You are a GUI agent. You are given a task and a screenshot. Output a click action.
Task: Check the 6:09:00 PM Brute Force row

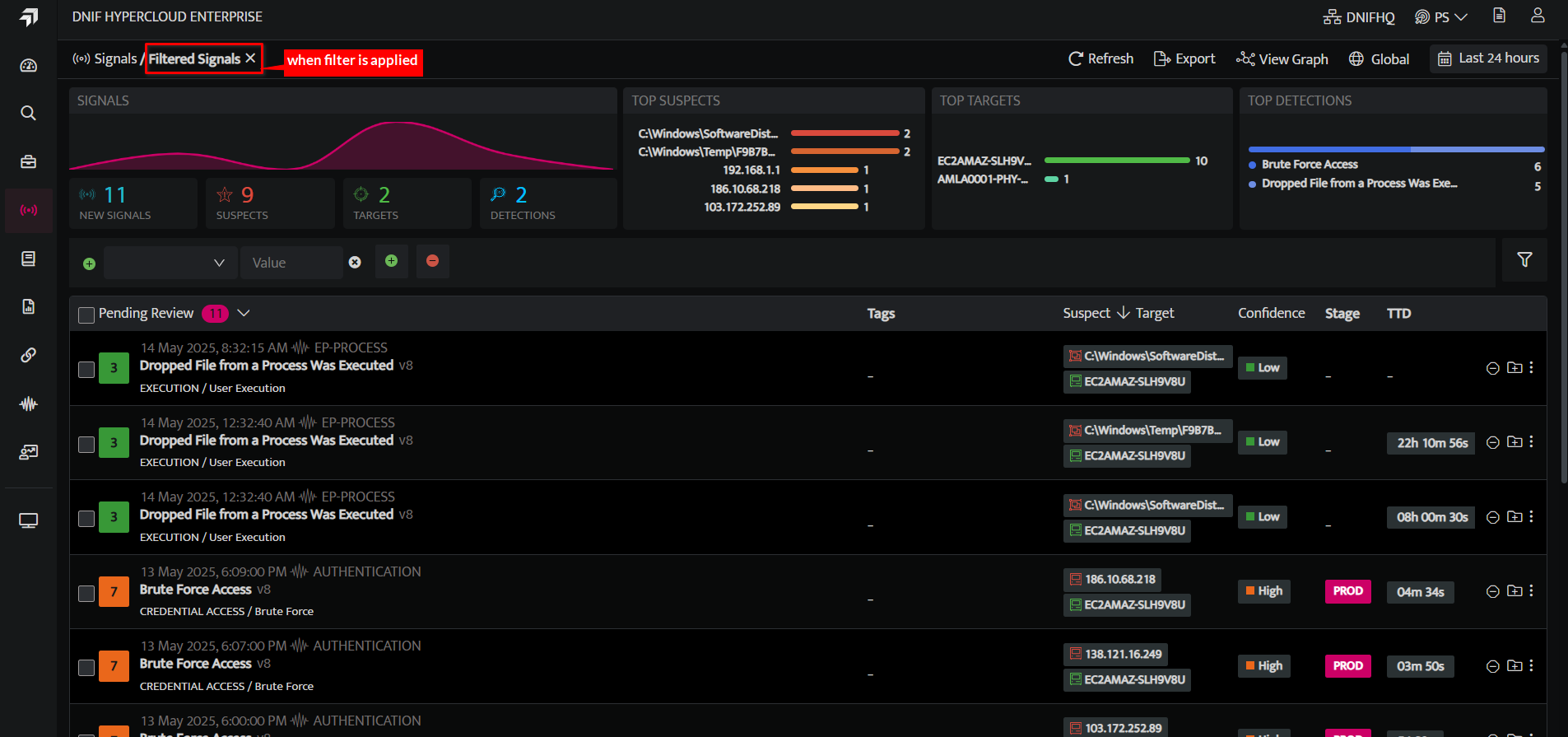tap(86, 593)
